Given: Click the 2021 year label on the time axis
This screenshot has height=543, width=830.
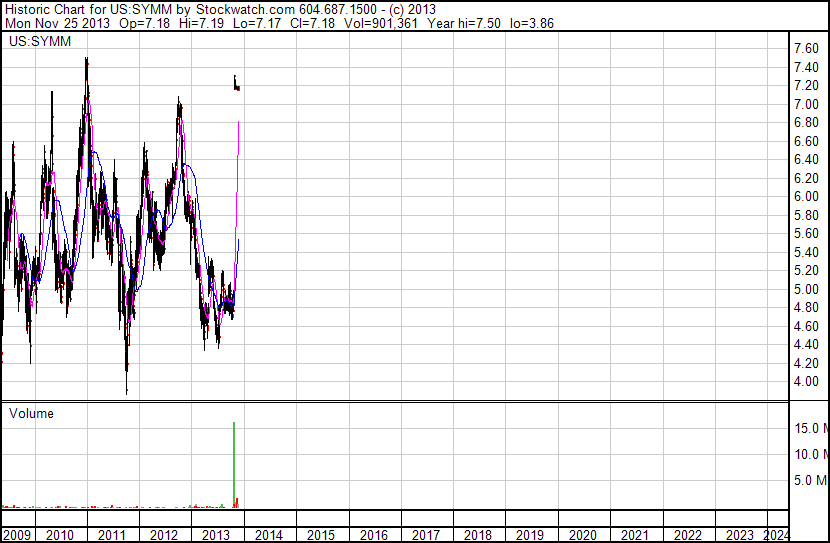Looking at the screenshot, I should click(x=635, y=535).
